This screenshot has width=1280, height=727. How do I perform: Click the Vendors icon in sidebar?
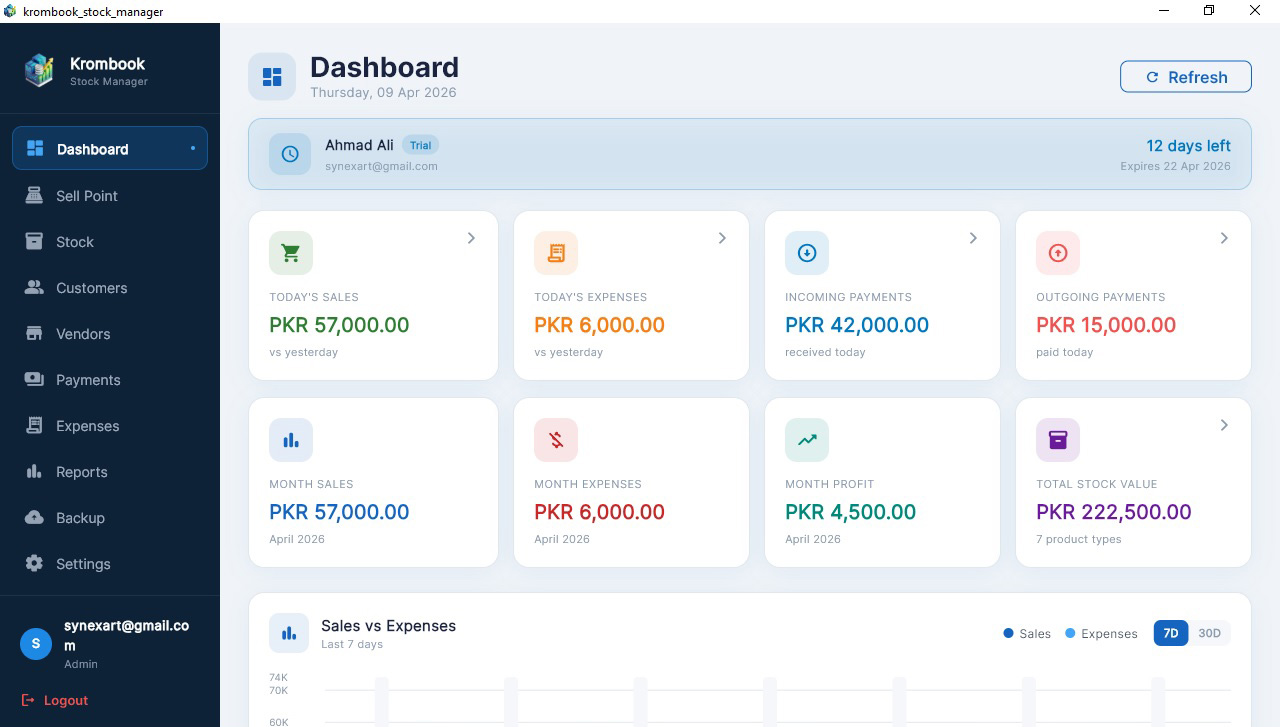36,334
